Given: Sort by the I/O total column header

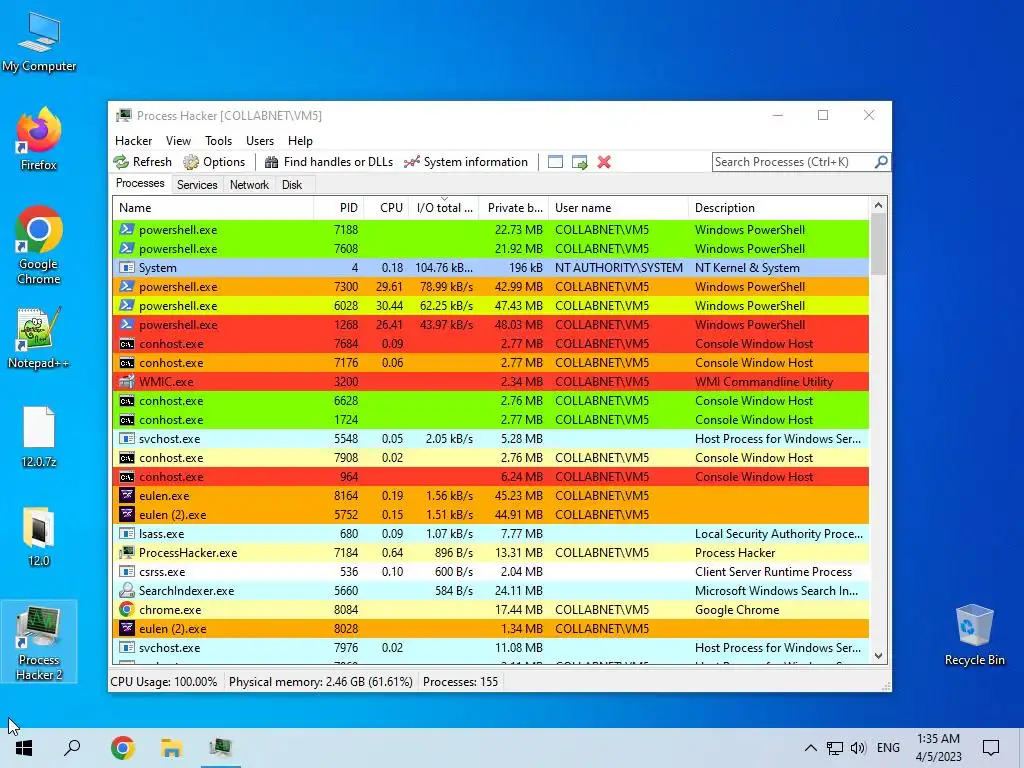Looking at the screenshot, I should tap(444, 208).
